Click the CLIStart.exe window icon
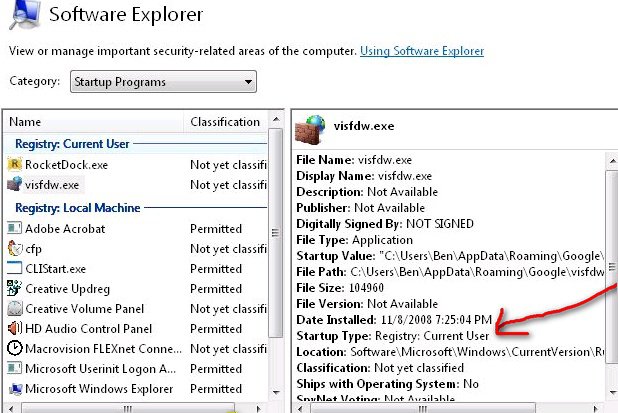The width and height of the screenshot is (618, 413). pyautogui.click(x=15, y=268)
